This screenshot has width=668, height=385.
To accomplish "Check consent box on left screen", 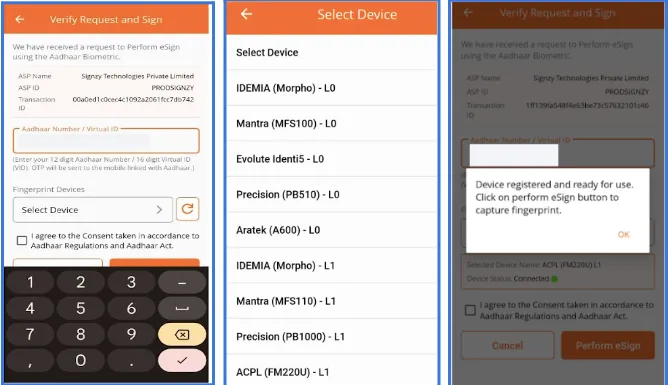I will pyautogui.click(x=22, y=241).
